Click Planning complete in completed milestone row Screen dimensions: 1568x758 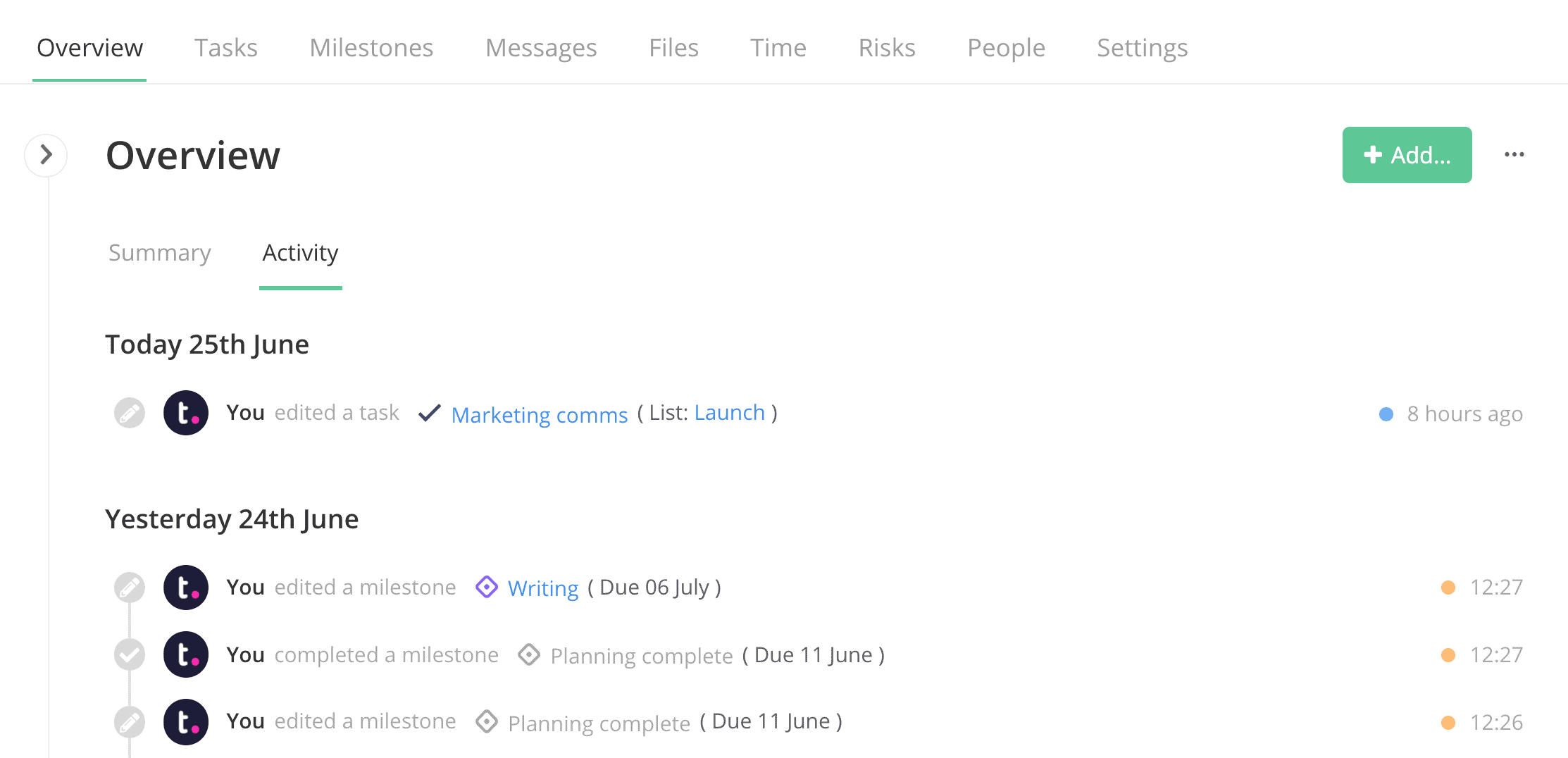(642, 655)
